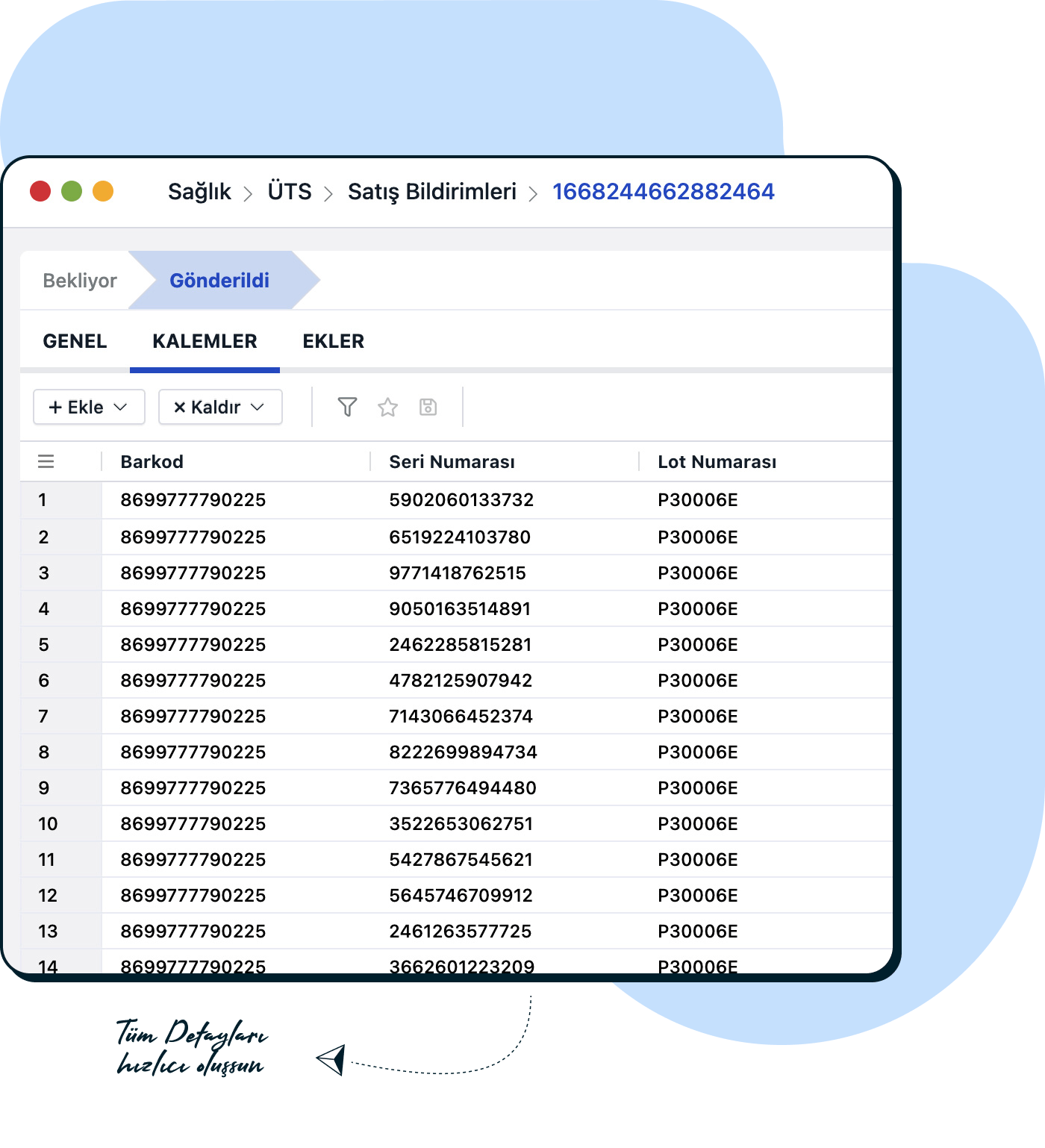The height and width of the screenshot is (1148, 1045).
Task: Navigate to Sağlık breadcrumb
Action: [x=199, y=192]
